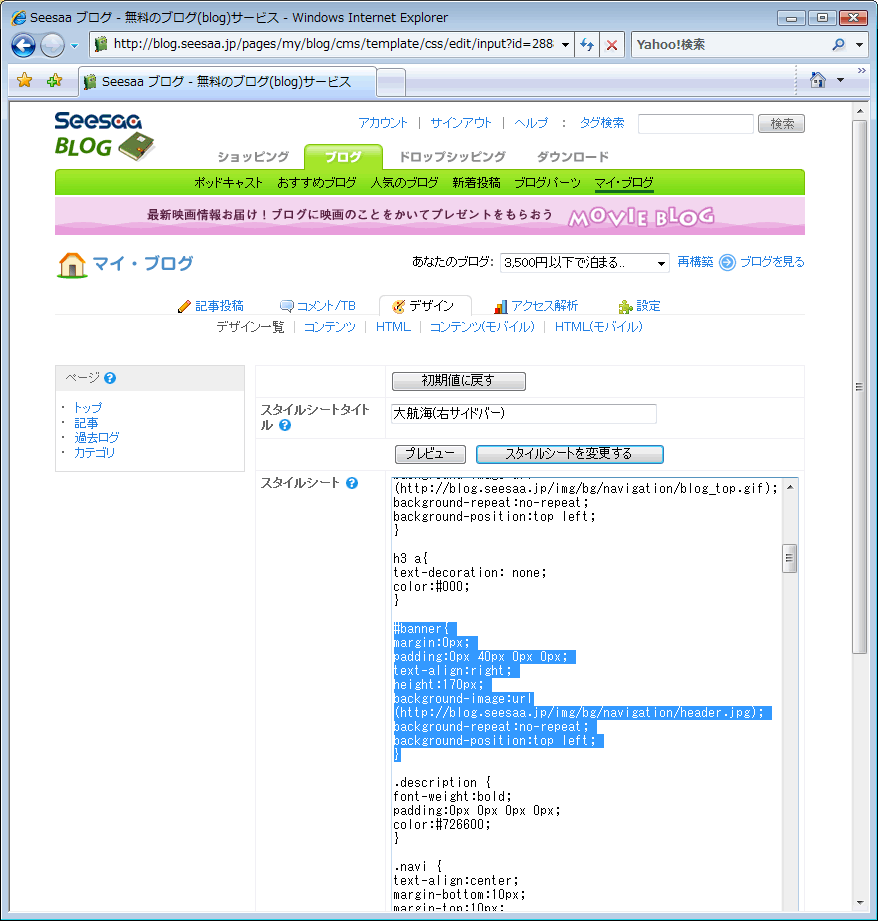Screen dimensions: 878x921
Task: Expand the address bar URL history dropdown
Action: point(566,45)
